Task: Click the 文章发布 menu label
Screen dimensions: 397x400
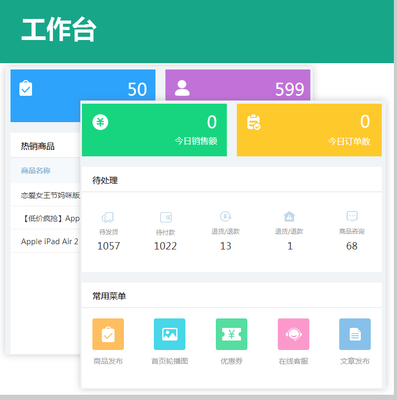Action: point(355,361)
